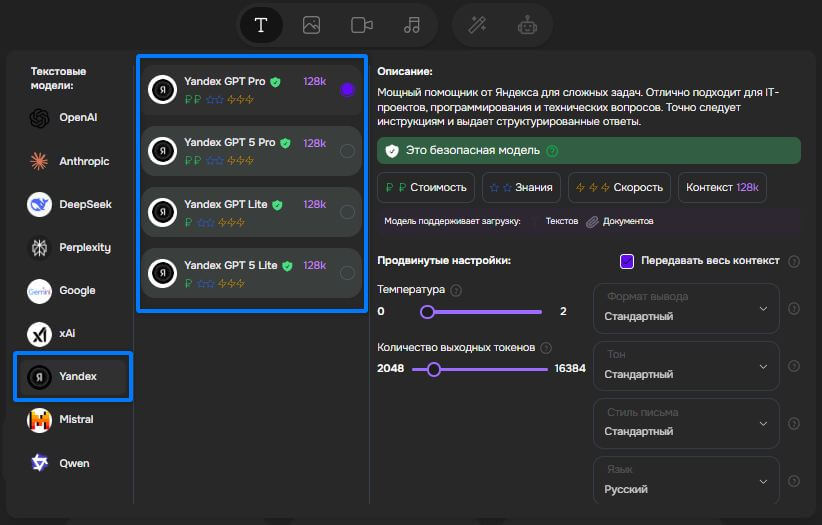
Task: Toggle the Передавать весь контекст checkbox
Action: click(x=627, y=261)
